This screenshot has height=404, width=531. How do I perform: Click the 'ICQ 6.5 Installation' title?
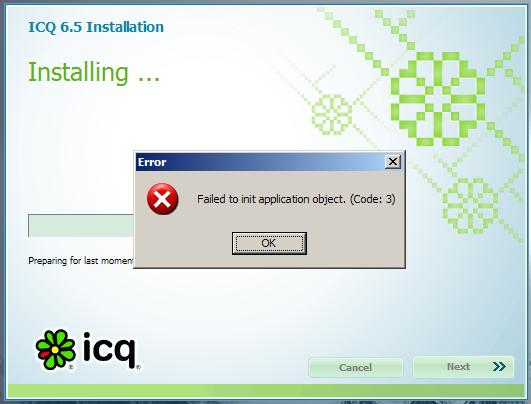[x=96, y=27]
